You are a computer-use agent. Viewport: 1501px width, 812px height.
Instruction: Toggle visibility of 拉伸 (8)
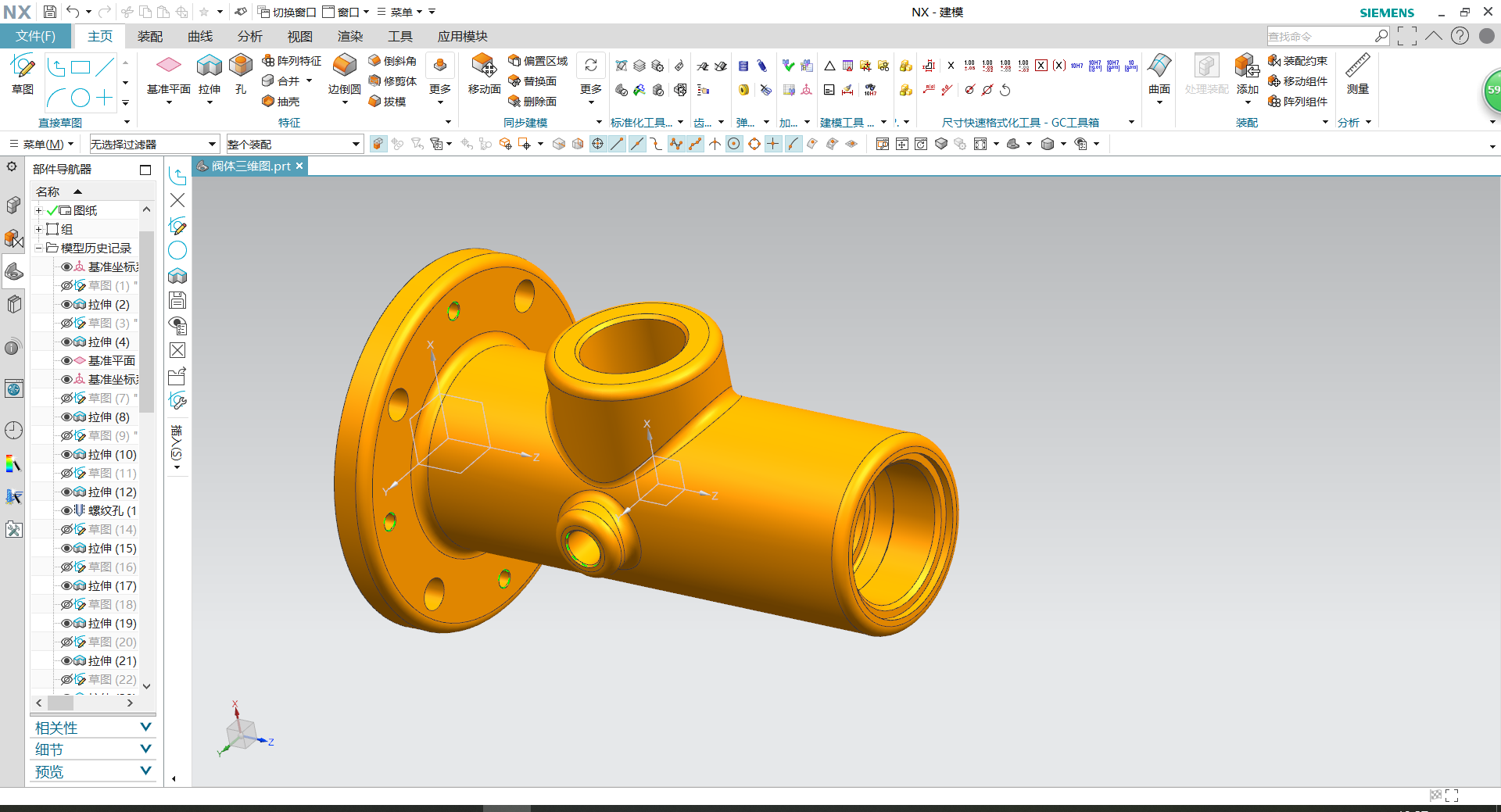coord(66,417)
